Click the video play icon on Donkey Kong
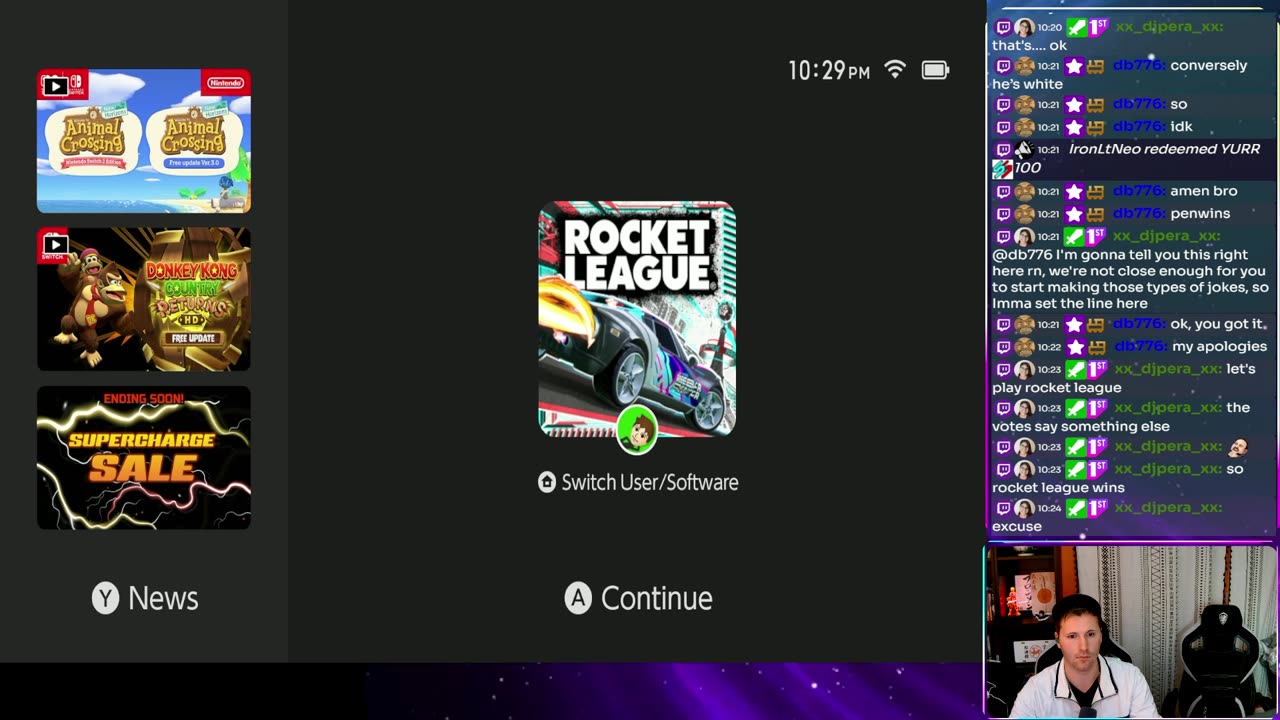1280x720 pixels. (54, 245)
